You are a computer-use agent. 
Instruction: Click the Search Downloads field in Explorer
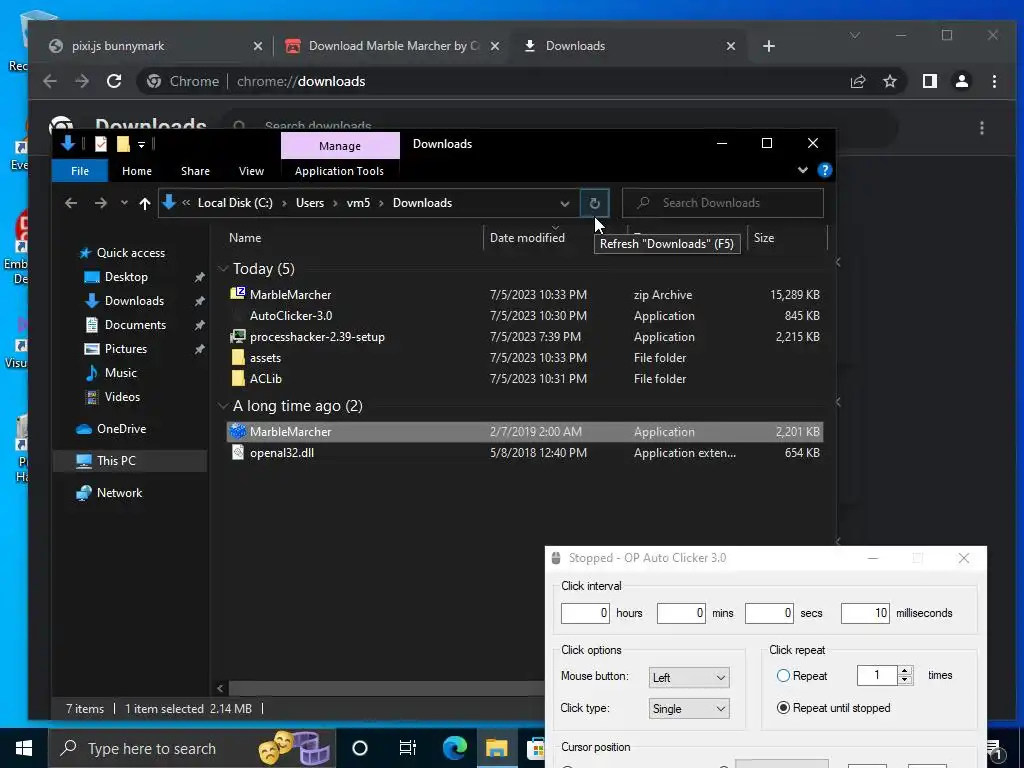(x=722, y=203)
